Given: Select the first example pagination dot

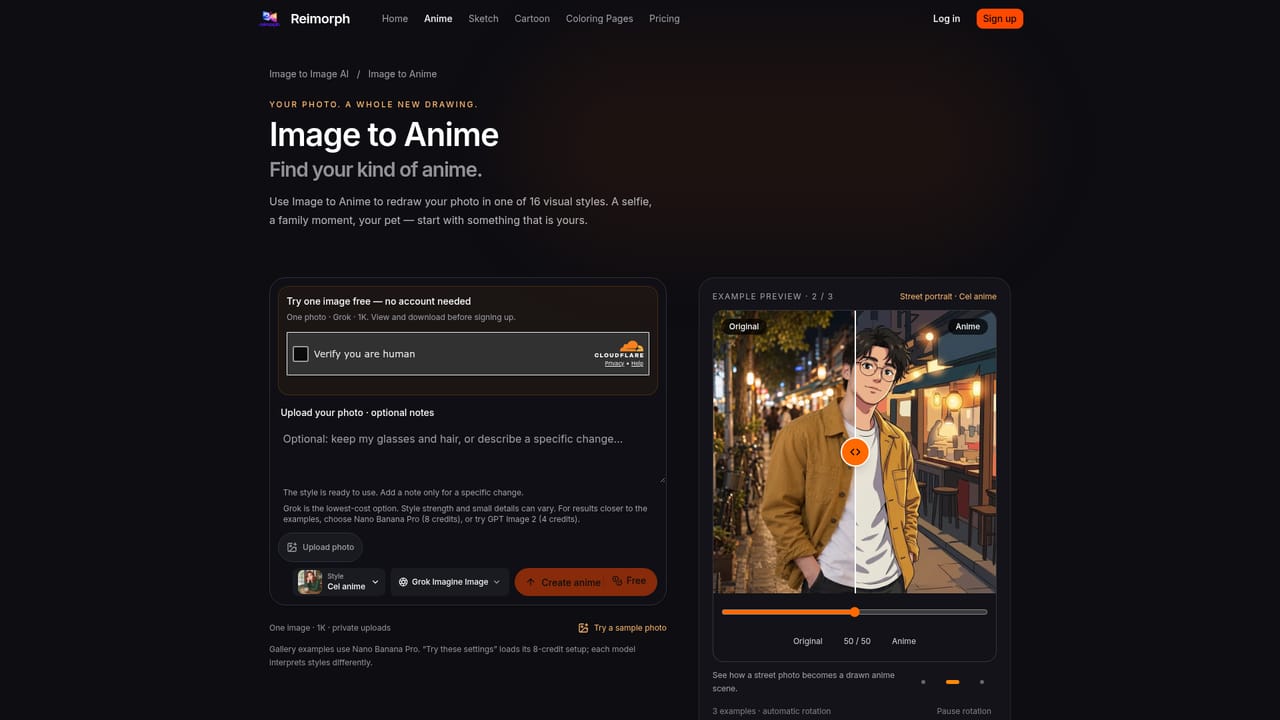Looking at the screenshot, I should tap(923, 682).
